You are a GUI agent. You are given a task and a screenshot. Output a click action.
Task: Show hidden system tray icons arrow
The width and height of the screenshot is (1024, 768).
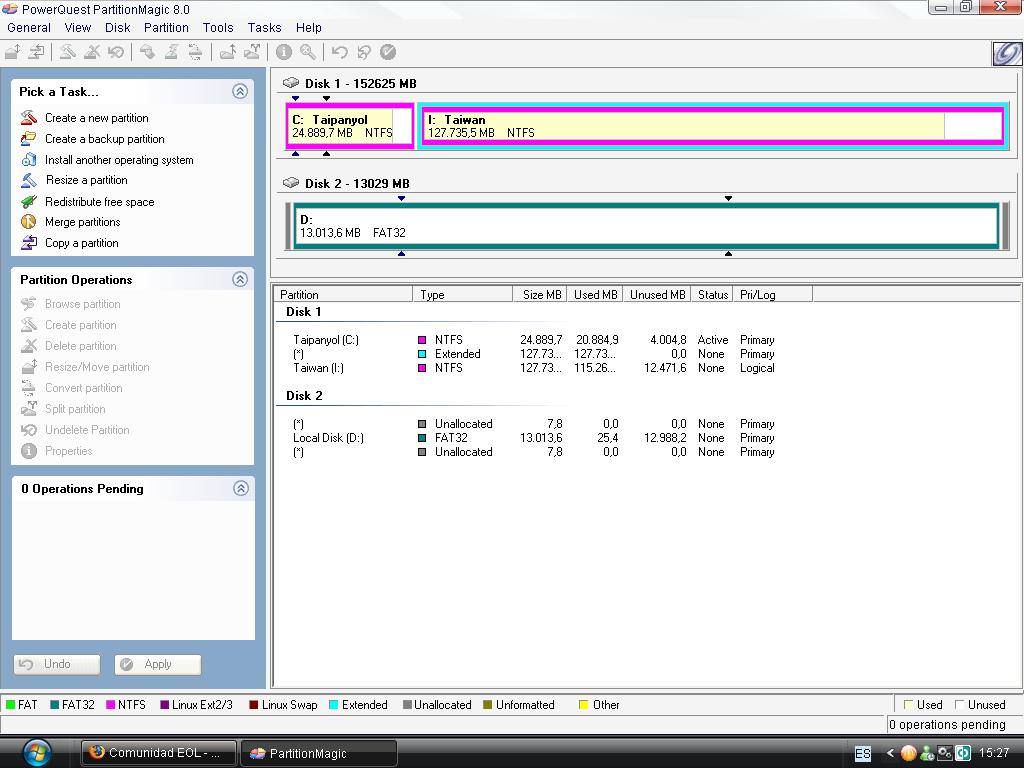click(x=889, y=753)
